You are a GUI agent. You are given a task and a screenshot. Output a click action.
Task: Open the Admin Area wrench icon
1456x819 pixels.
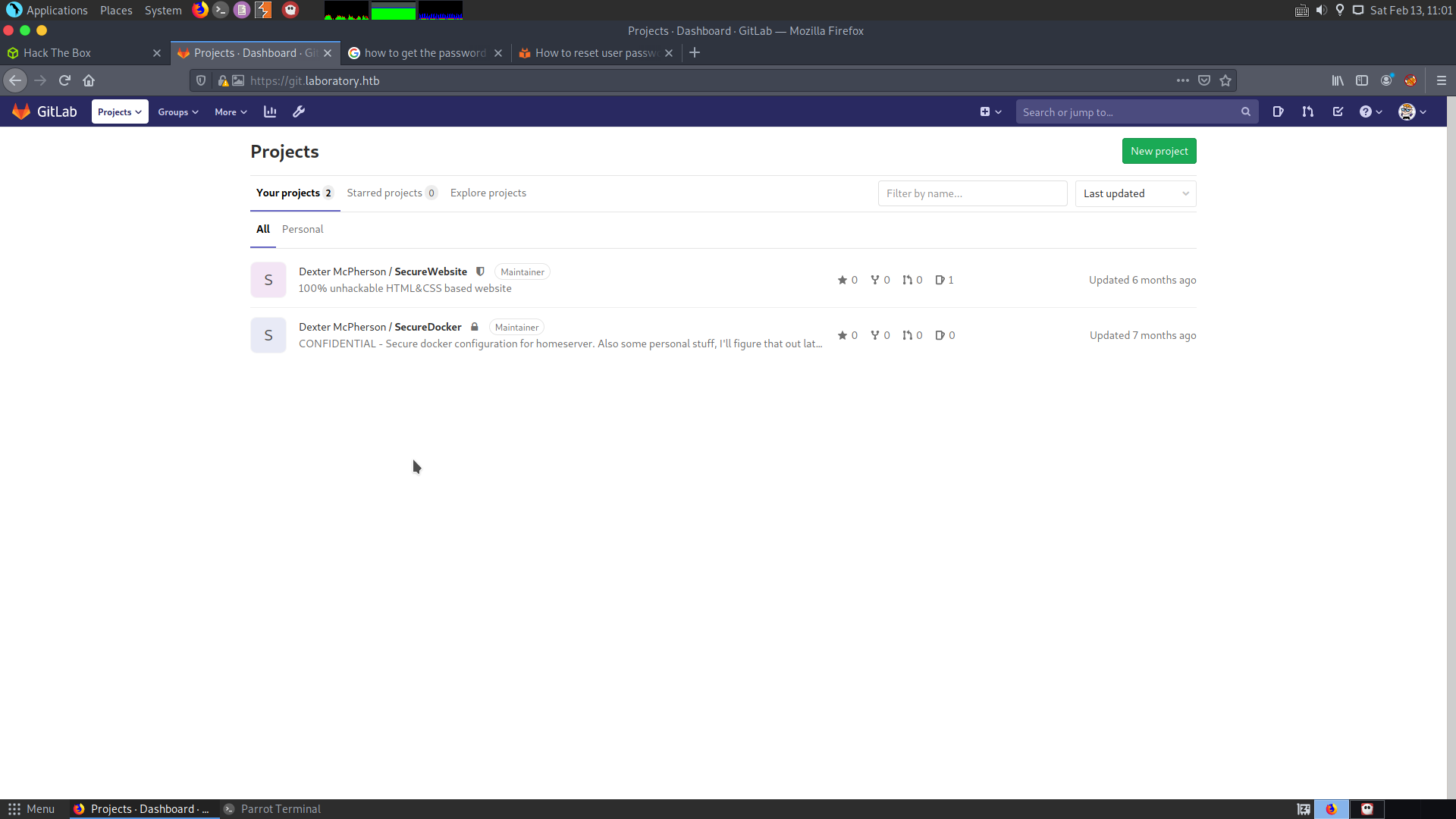(x=299, y=111)
